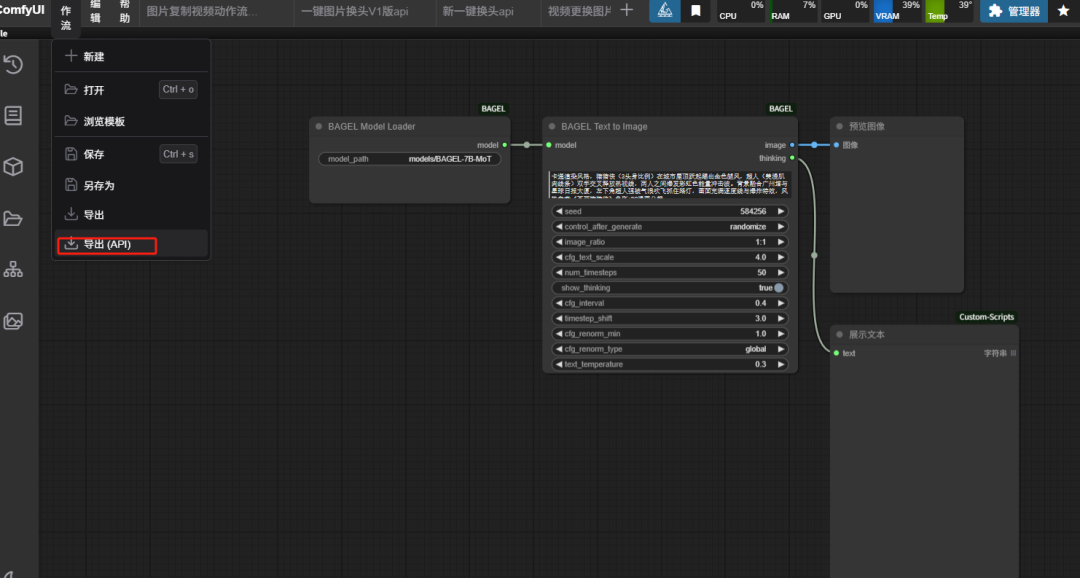Click the 图像 input port on 预览图像 node
Viewport: 1080px width, 578px height.
(837, 145)
